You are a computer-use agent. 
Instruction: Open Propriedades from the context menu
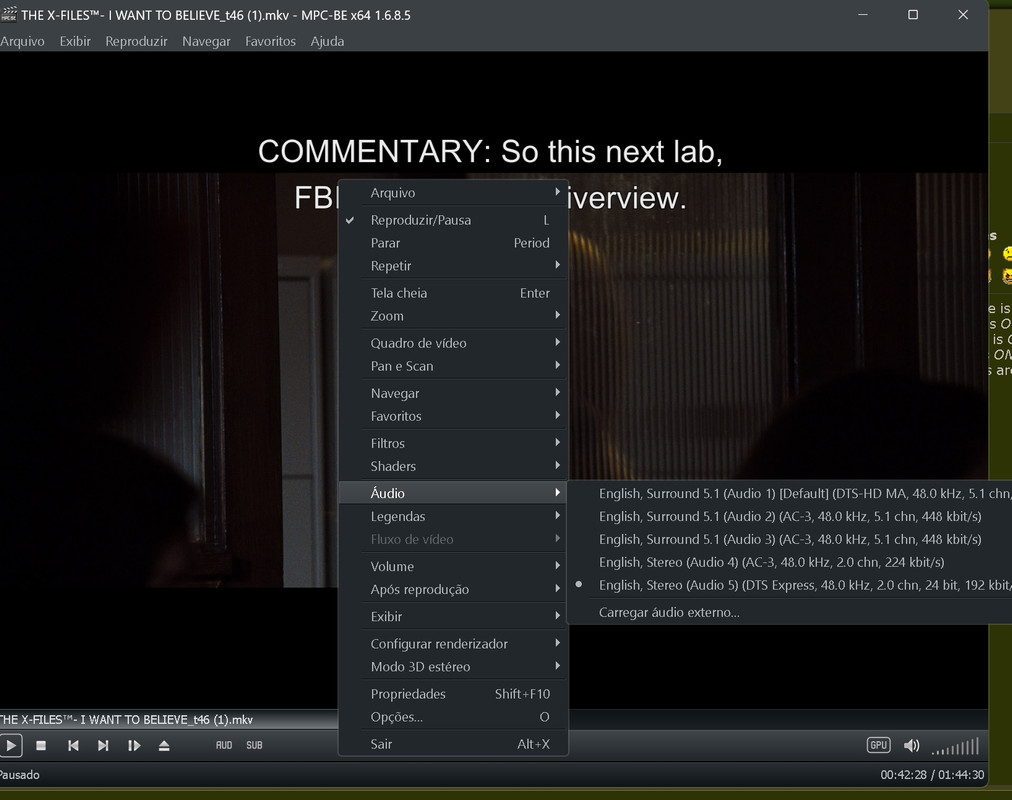click(453, 694)
